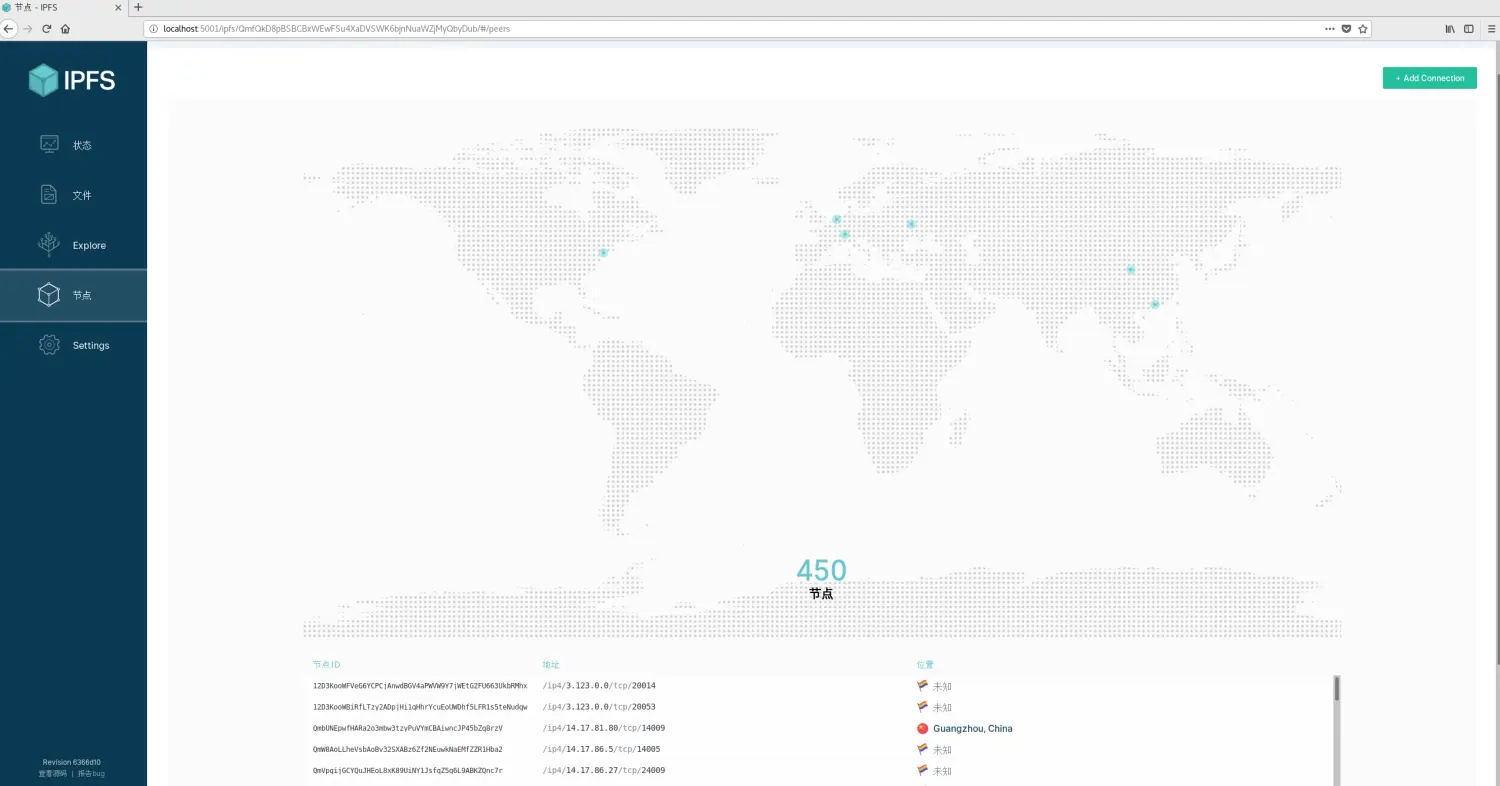Click the browser forward button
This screenshot has height=786, width=1500.
(x=28, y=29)
